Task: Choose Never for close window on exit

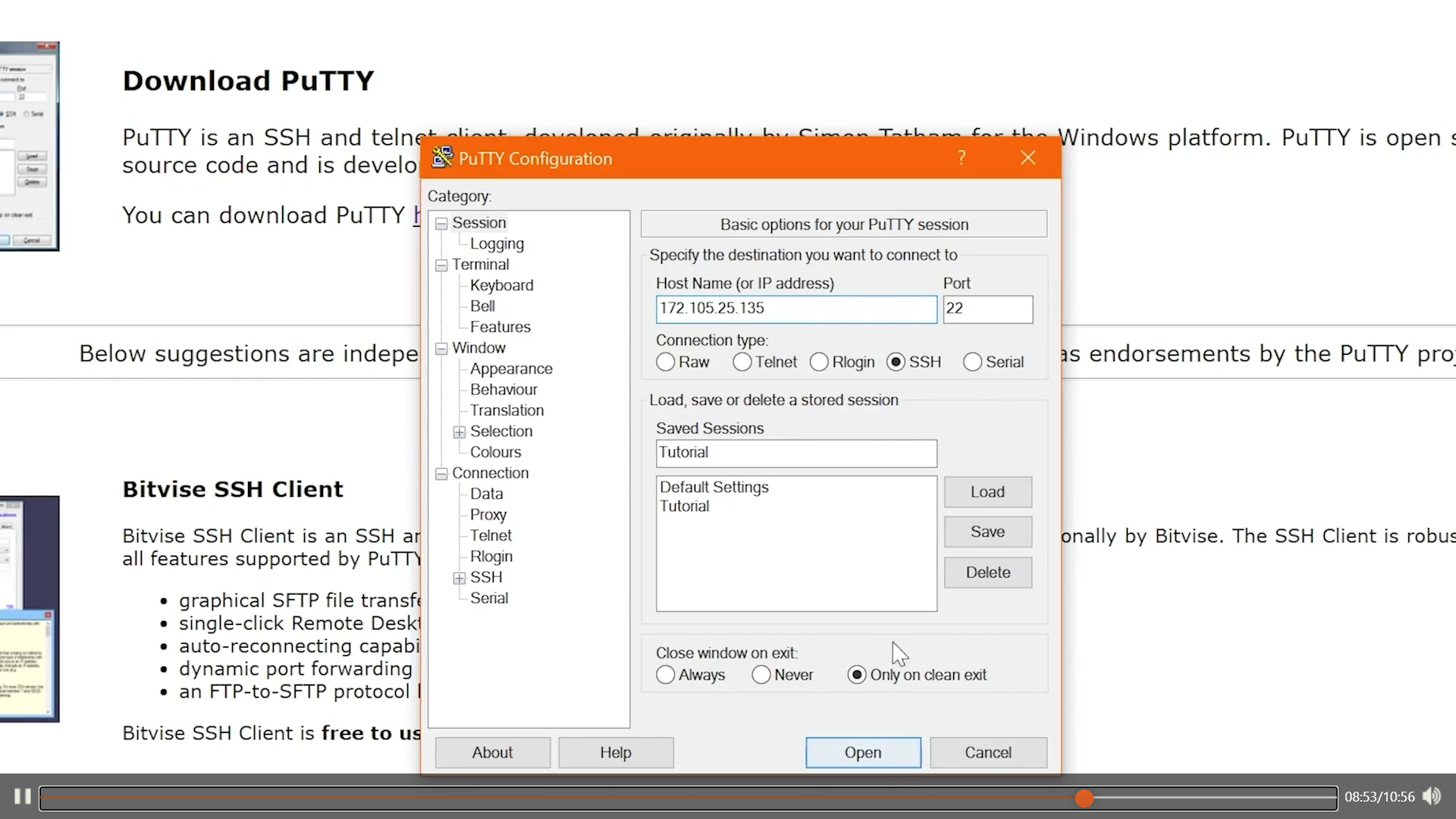Action: (761, 675)
